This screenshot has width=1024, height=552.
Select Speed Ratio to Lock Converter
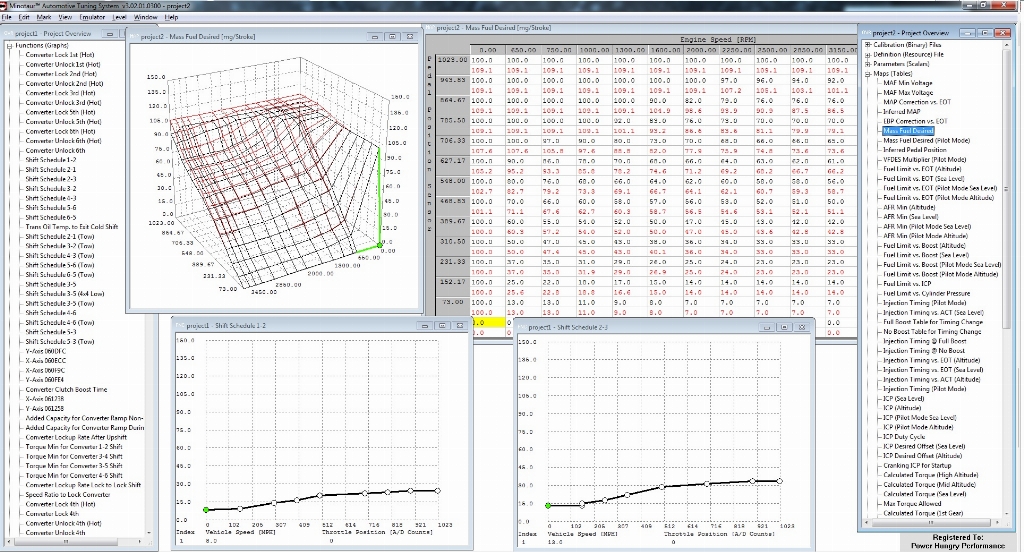(x=68, y=495)
